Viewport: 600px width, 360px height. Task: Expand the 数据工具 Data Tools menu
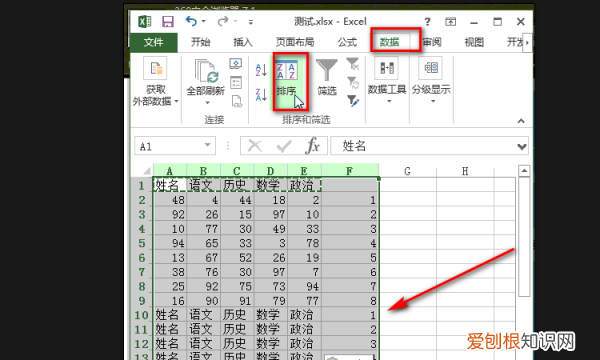387,80
